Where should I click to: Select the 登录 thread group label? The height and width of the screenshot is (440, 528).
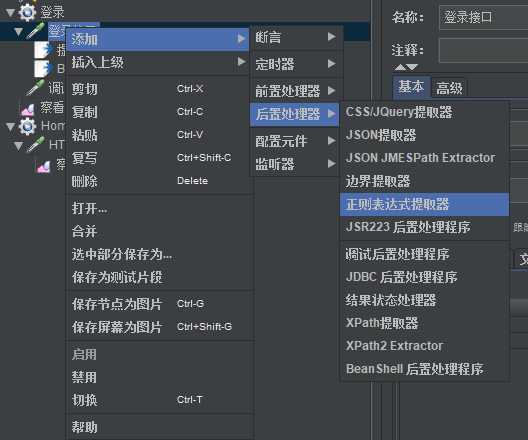click(x=52, y=12)
